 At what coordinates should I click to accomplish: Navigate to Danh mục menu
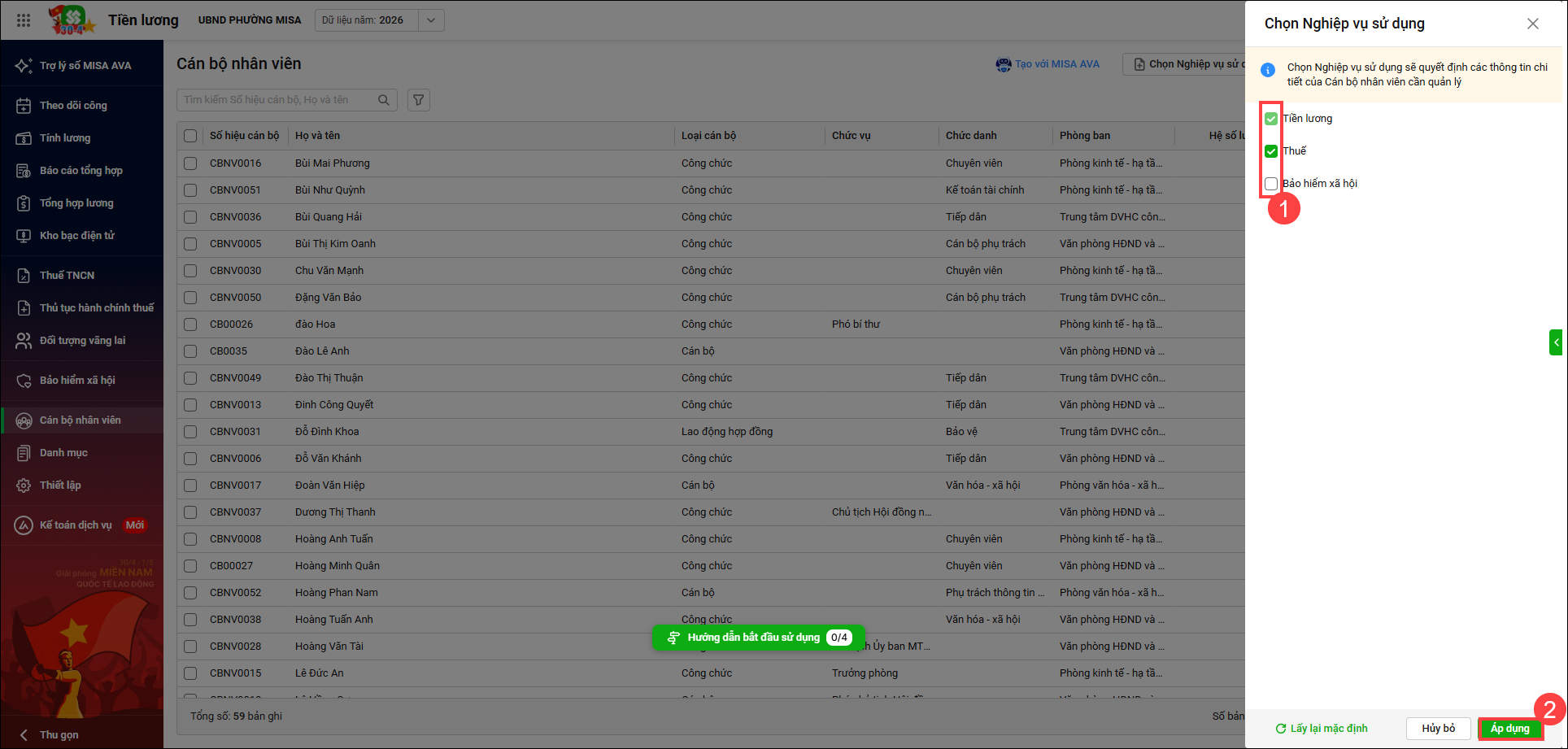81,453
